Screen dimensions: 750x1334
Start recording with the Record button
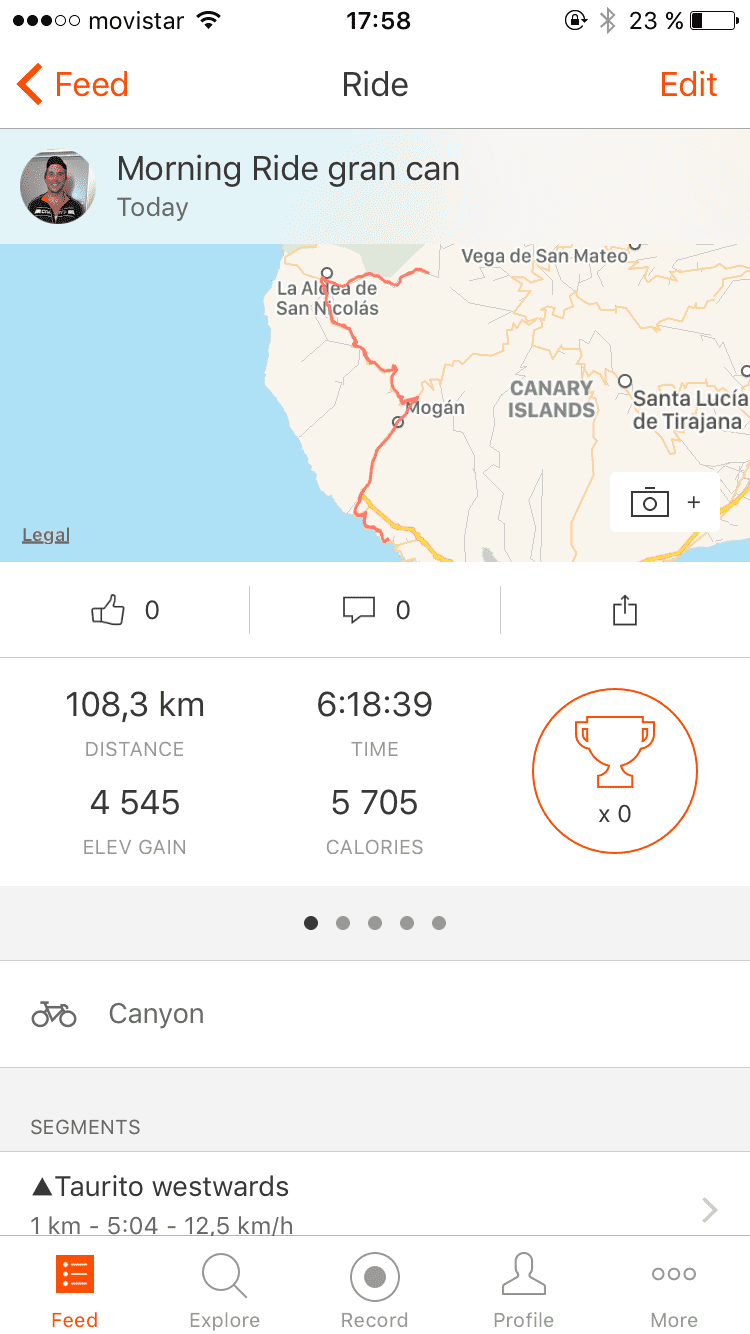click(x=375, y=1292)
